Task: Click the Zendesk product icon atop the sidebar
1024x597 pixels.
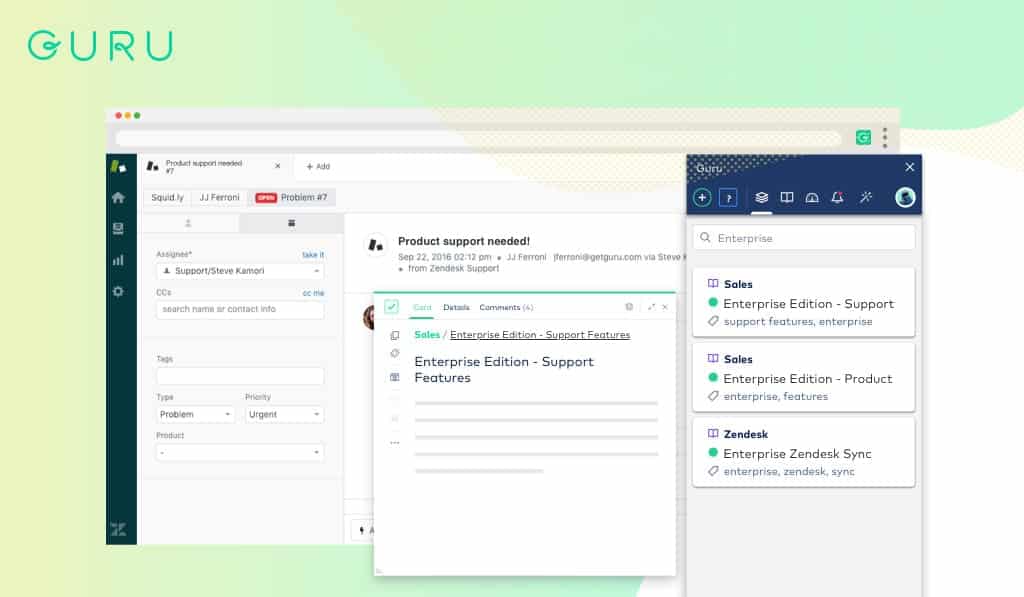Action: point(118,167)
